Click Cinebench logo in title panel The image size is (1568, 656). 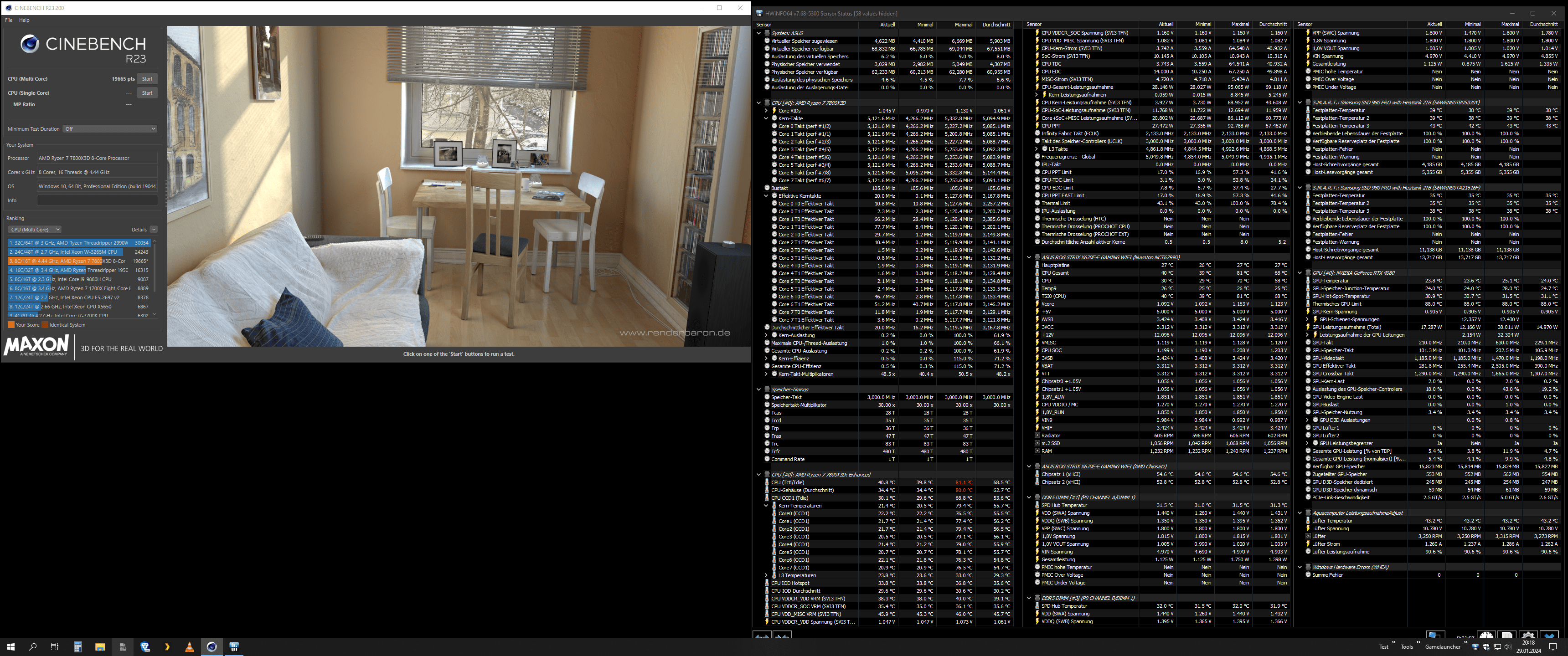(83, 49)
